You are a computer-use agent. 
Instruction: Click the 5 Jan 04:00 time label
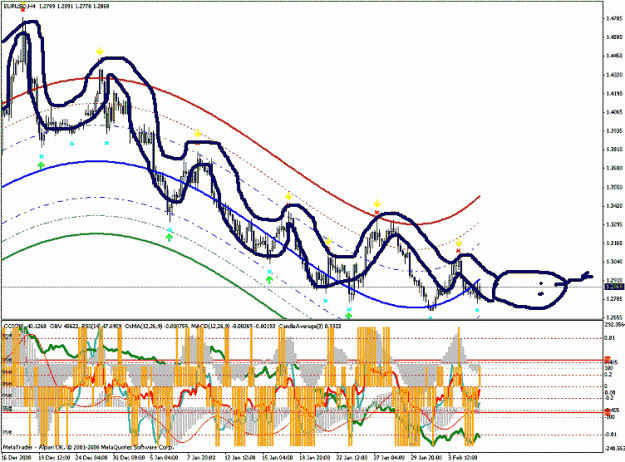pos(164,457)
